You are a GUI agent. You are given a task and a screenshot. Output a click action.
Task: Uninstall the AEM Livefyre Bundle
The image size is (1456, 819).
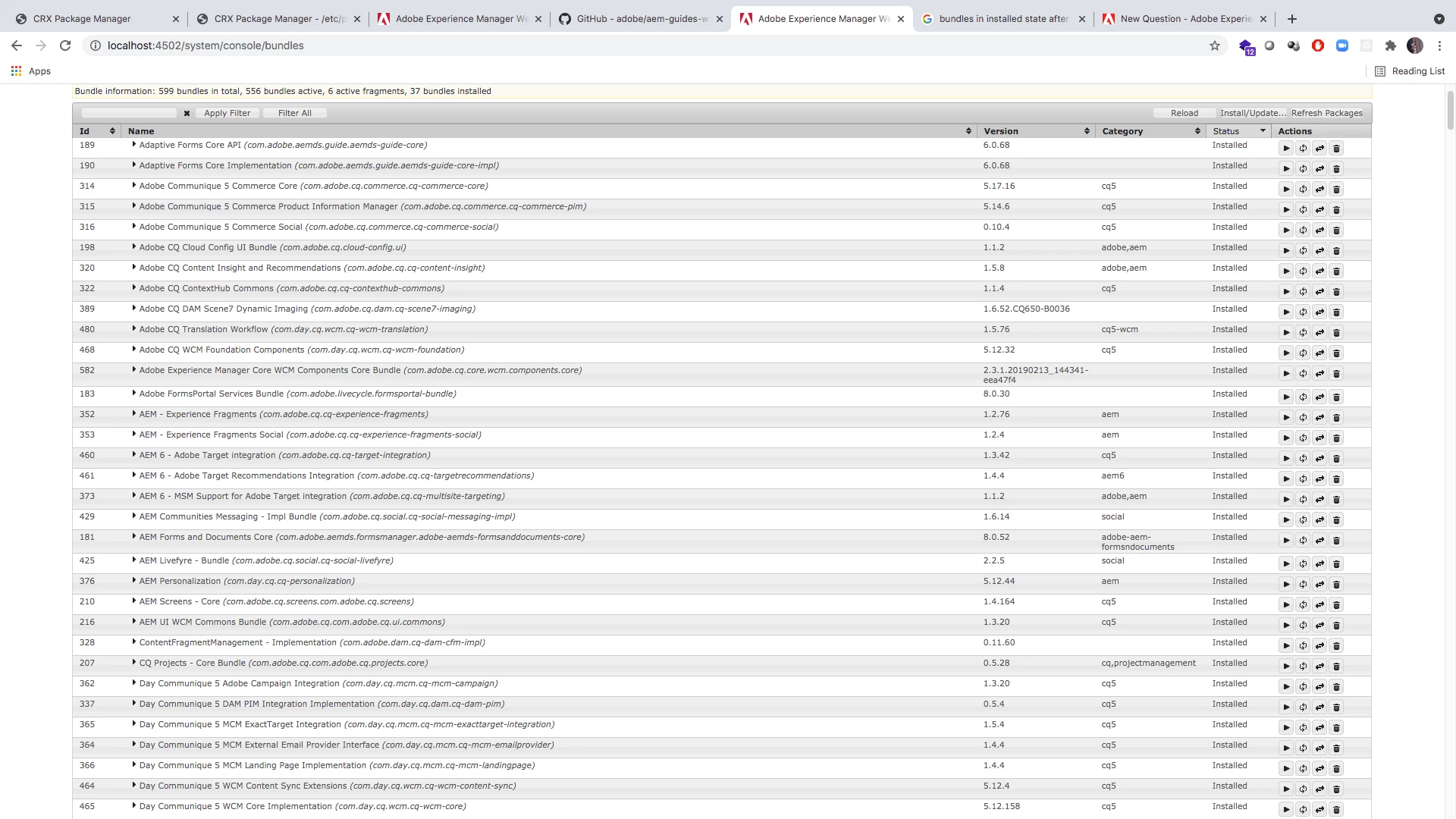click(x=1336, y=564)
